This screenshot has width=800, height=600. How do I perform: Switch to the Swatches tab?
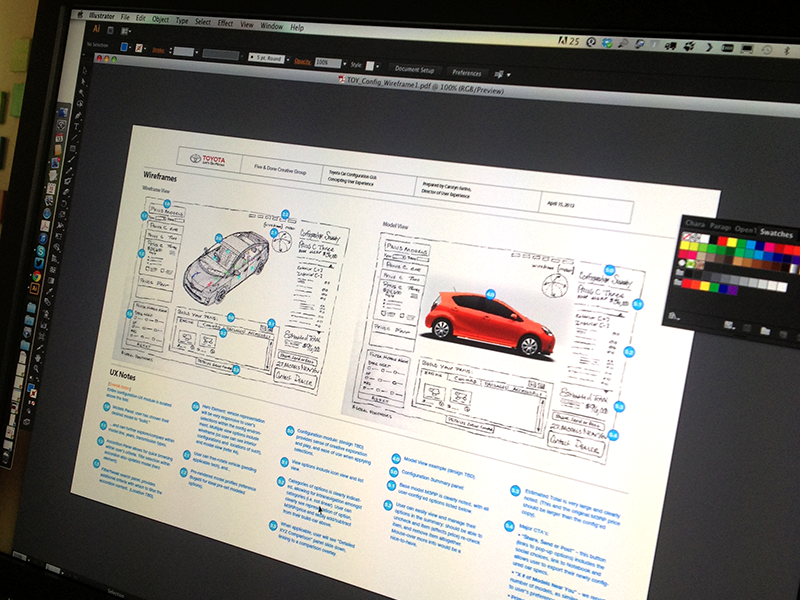(x=777, y=234)
